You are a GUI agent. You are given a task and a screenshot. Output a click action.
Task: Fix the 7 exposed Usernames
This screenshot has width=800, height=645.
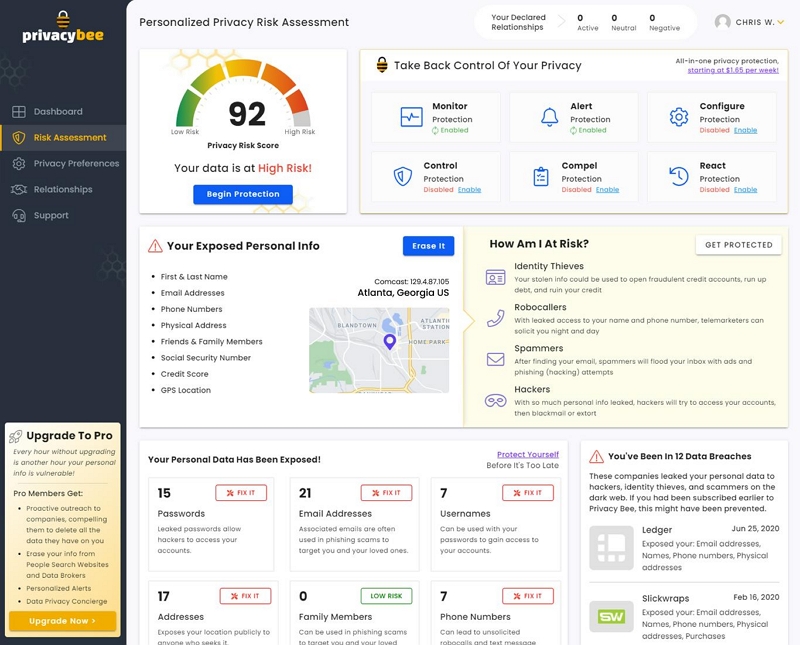click(x=528, y=493)
